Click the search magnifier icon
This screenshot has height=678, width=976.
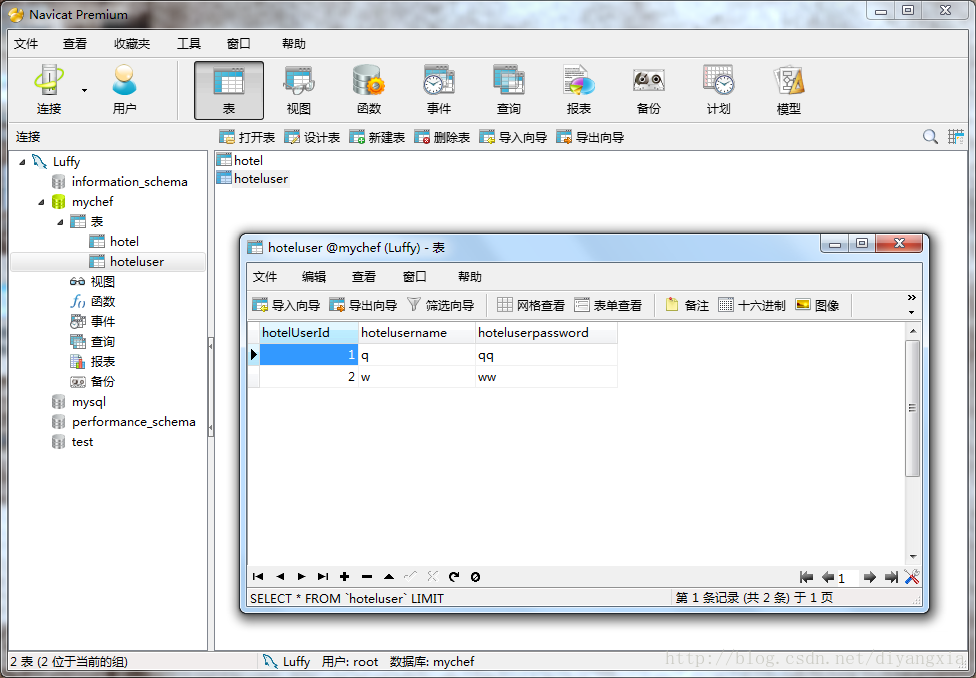coord(930,137)
